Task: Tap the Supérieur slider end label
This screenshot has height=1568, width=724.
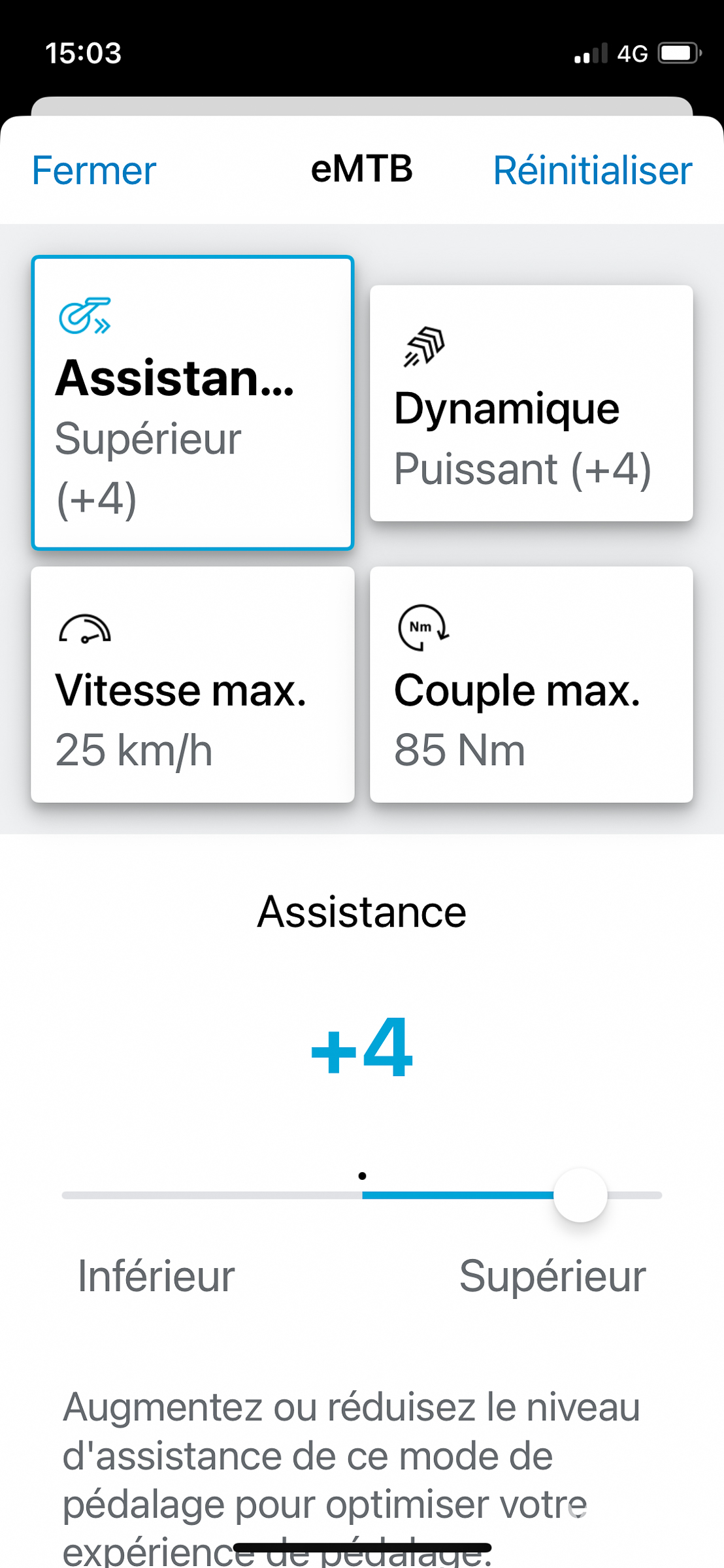Action: [552, 1276]
